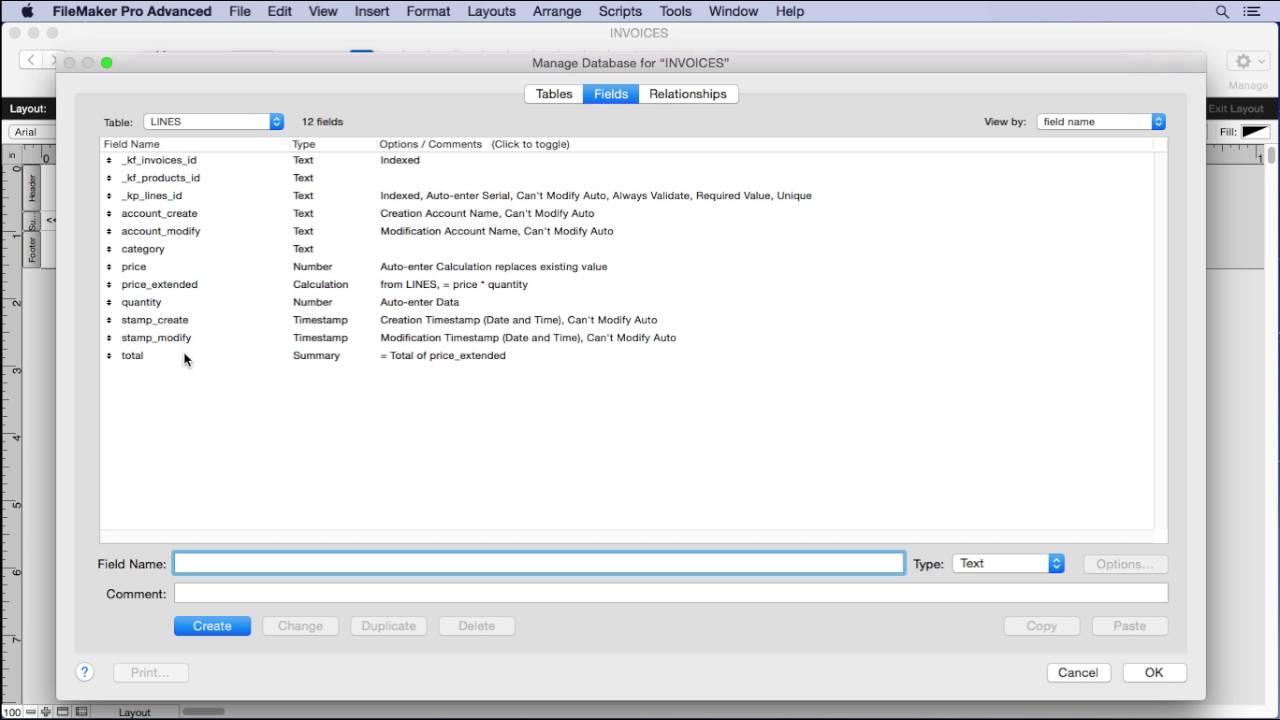Click the Duplicate button
The height and width of the screenshot is (720, 1280).
[x=388, y=626]
